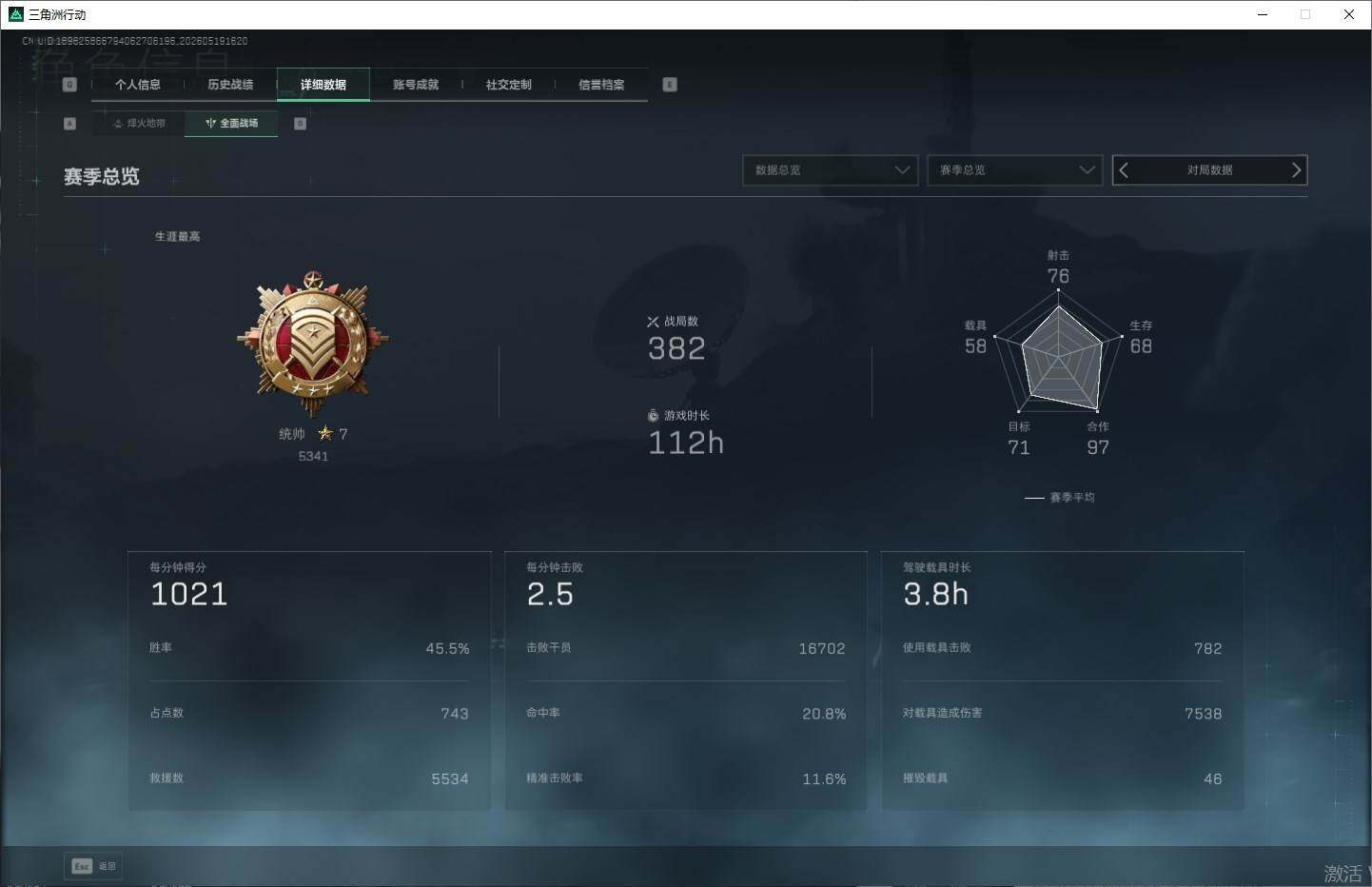Expand the 赛季总览 dropdown

(x=1014, y=170)
